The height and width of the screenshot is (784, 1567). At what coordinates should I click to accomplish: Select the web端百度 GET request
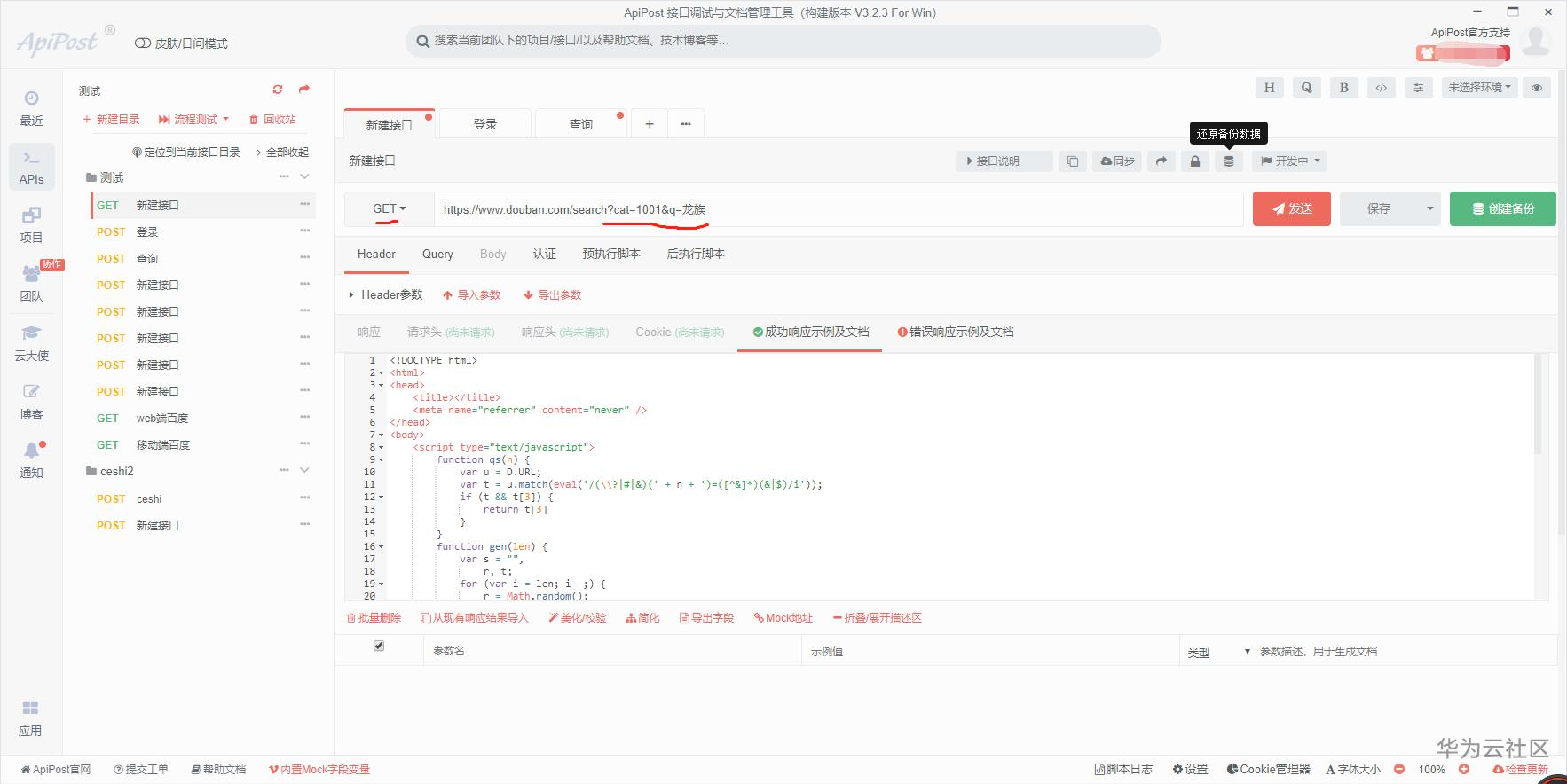[202, 419]
